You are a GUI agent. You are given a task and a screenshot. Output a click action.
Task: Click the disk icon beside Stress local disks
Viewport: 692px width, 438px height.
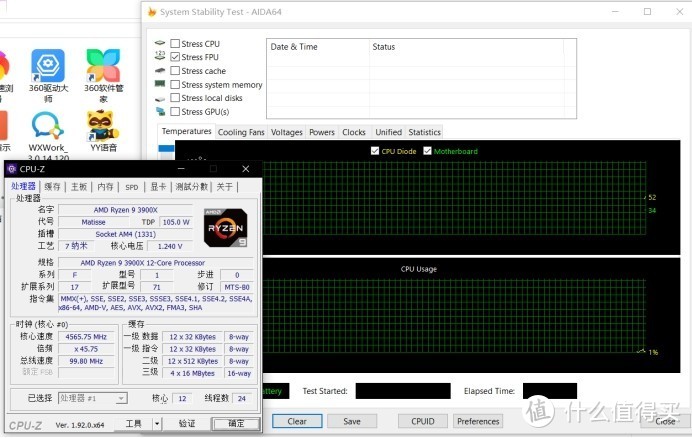pyautogui.click(x=160, y=98)
